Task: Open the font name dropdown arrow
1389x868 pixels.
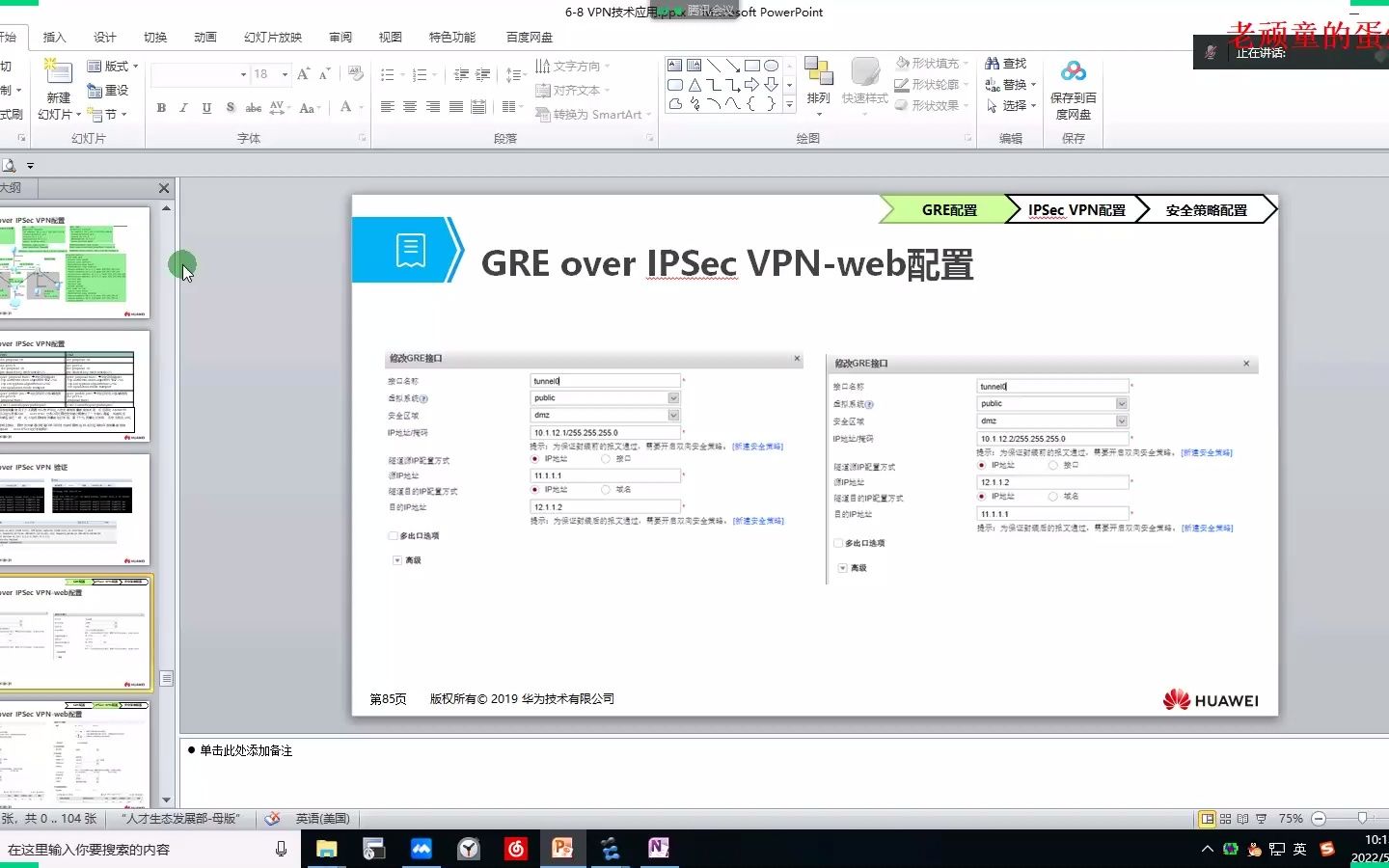Action: (243, 74)
